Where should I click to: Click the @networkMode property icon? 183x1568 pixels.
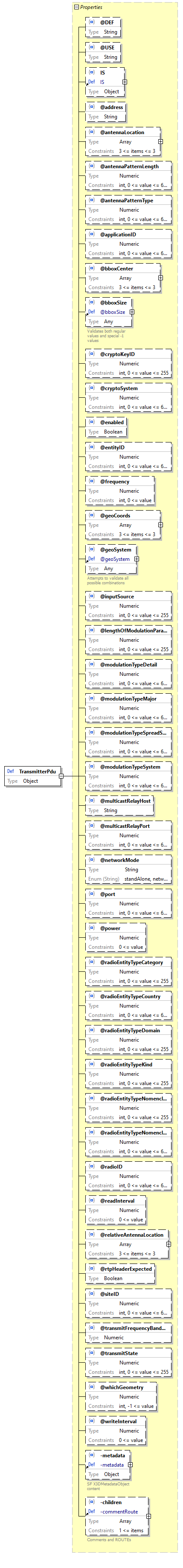(x=92, y=860)
